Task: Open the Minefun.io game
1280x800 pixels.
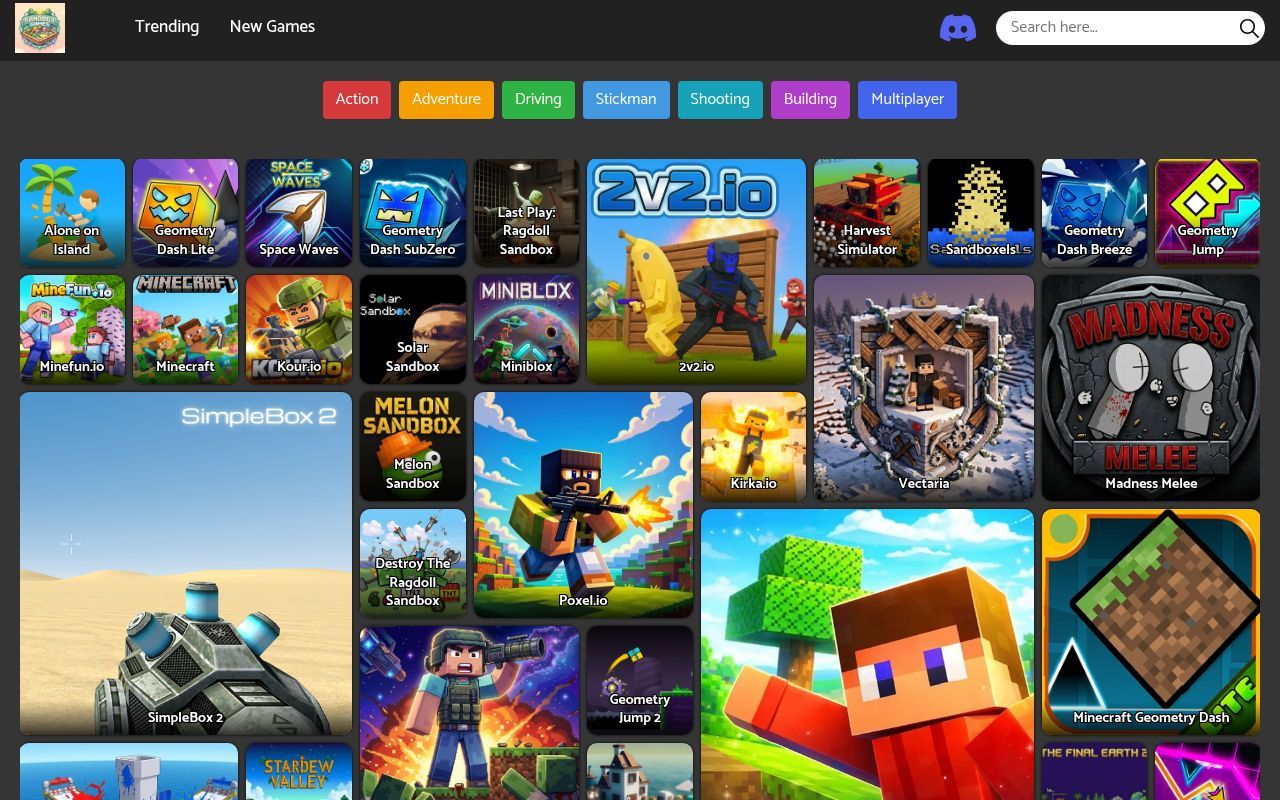Action: click(72, 329)
